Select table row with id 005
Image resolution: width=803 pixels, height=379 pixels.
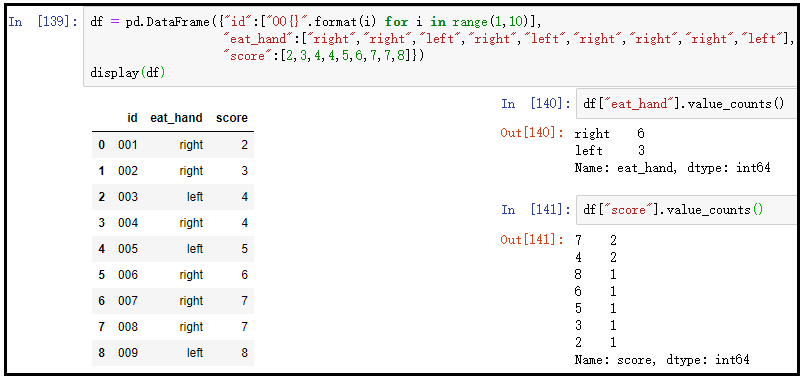(173, 249)
